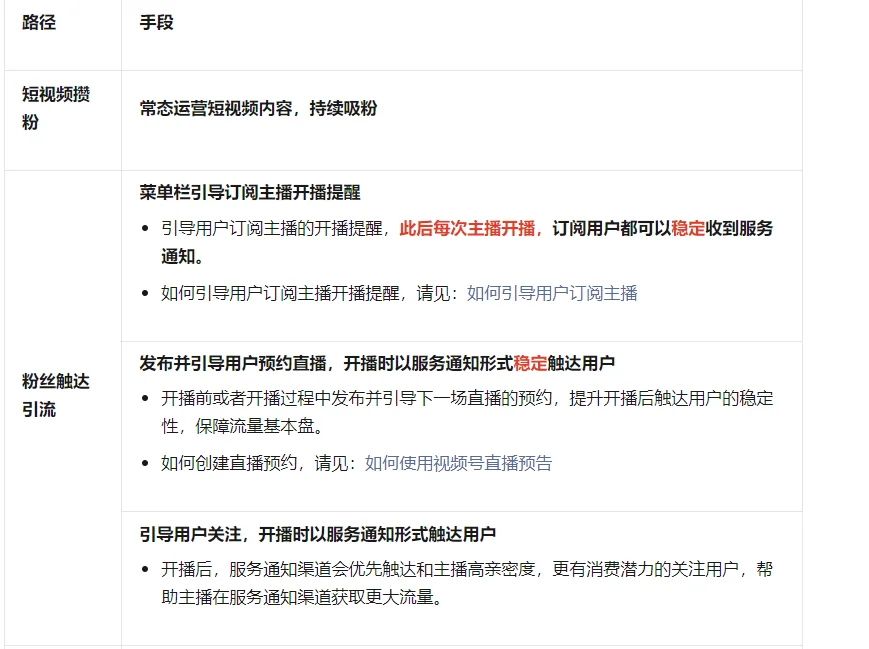Screen dimensions: 869x649
Task: Click red 稳定 in the first bullet
Action: point(688,228)
